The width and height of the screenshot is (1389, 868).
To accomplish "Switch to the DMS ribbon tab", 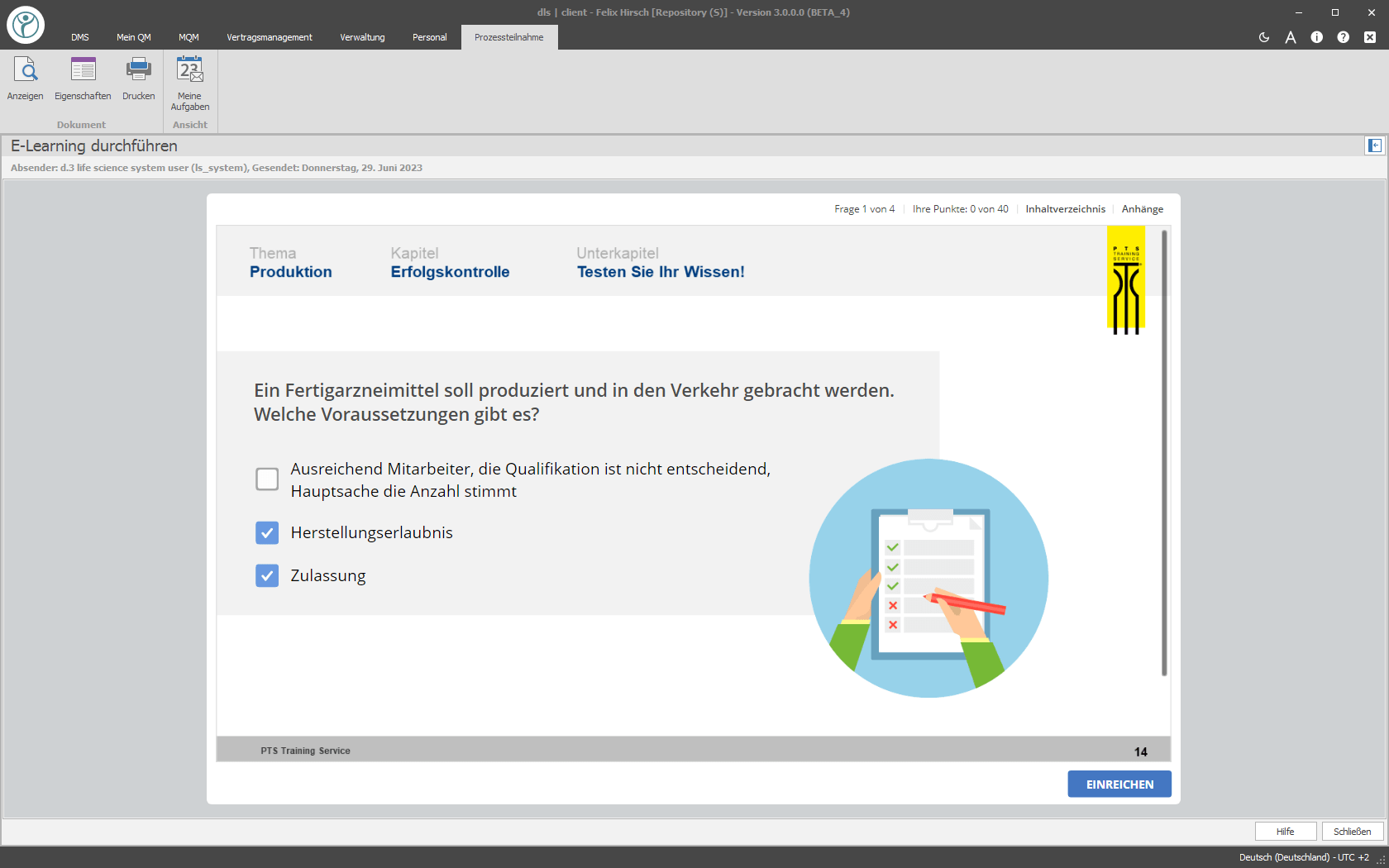I will (x=79, y=37).
